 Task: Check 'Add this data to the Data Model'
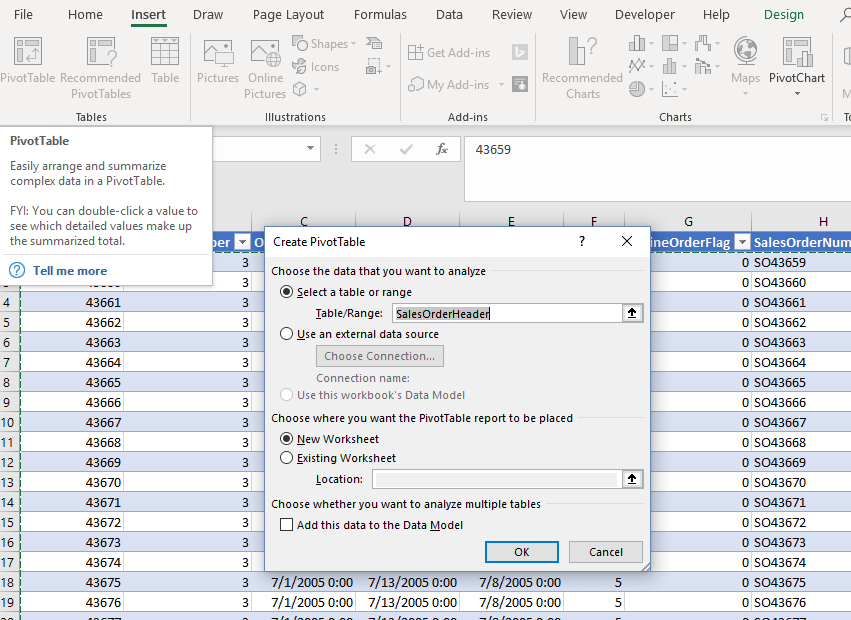pos(286,525)
